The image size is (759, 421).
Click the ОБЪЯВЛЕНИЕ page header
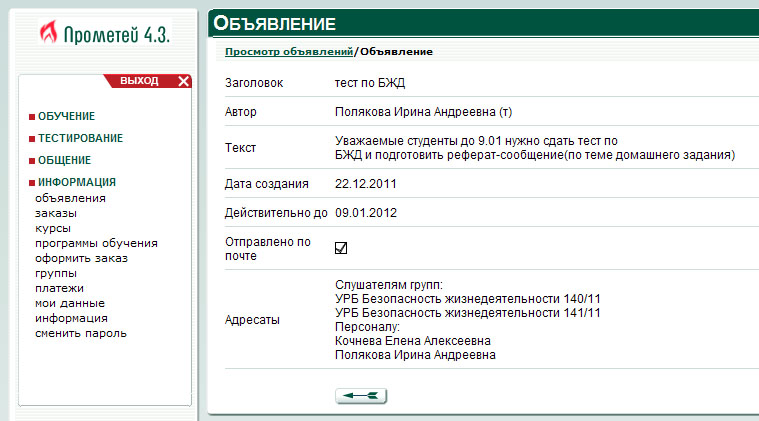(x=274, y=23)
